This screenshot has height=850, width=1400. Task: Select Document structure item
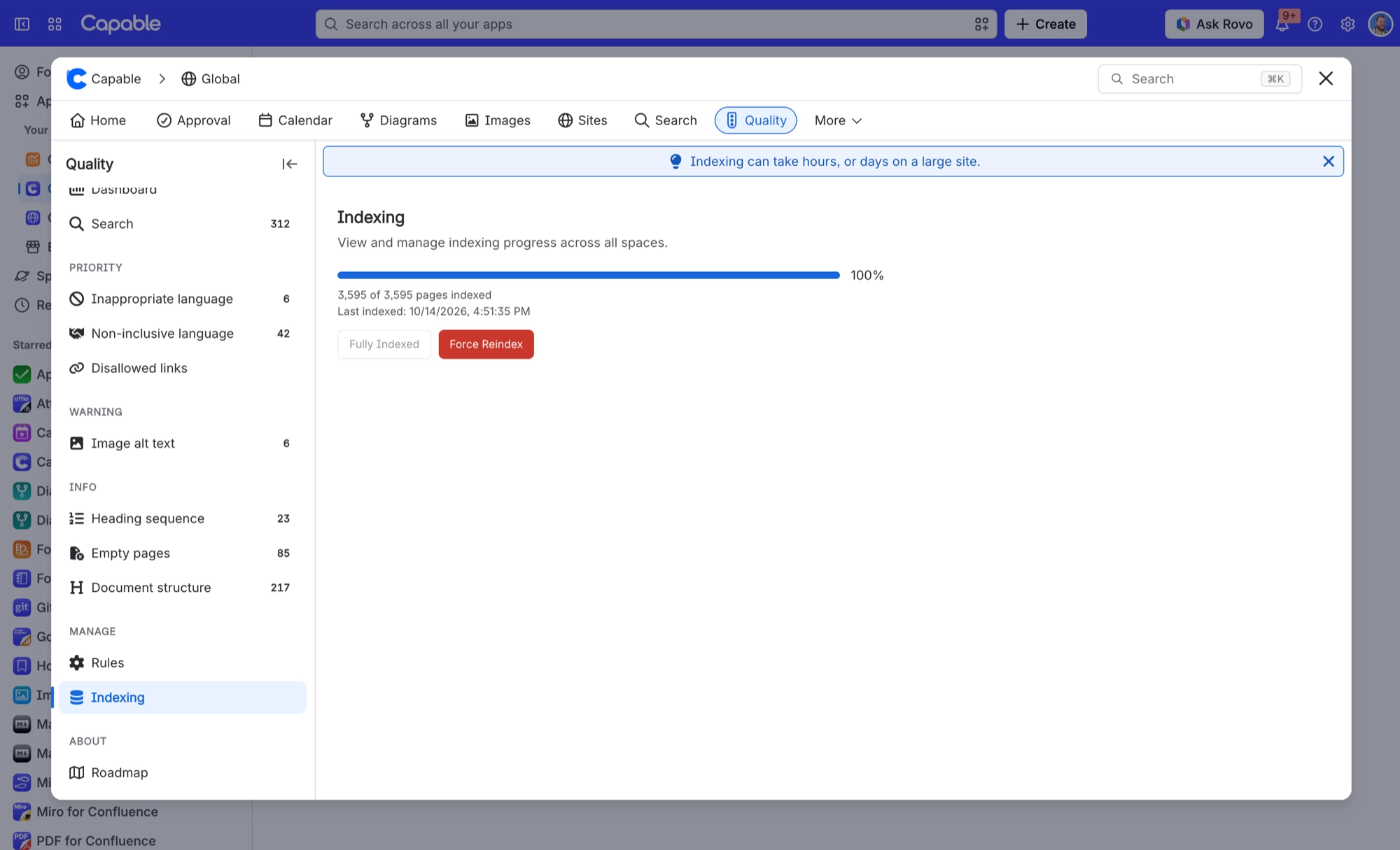(x=182, y=588)
